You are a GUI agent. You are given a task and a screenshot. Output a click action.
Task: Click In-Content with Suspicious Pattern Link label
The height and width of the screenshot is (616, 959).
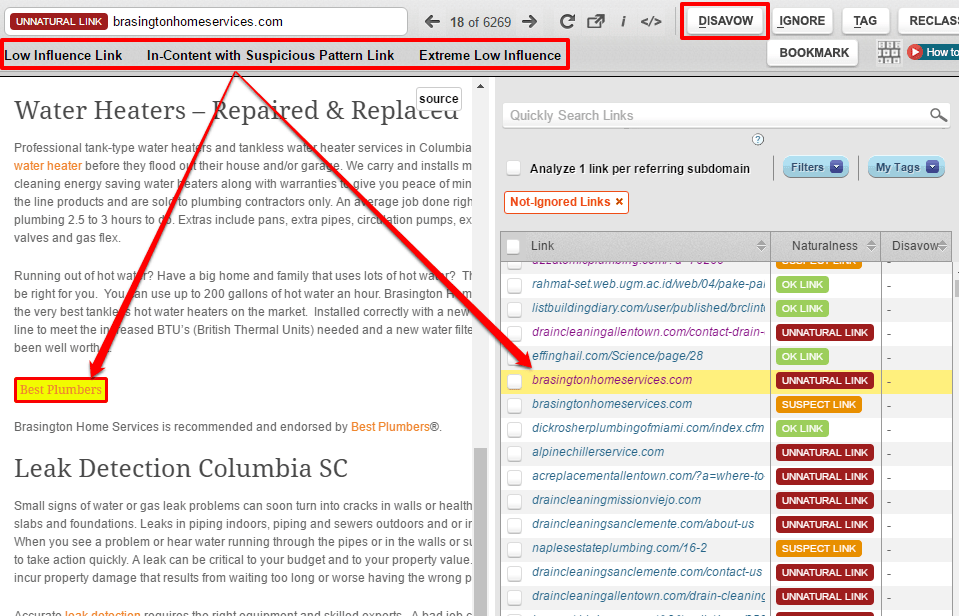point(270,55)
